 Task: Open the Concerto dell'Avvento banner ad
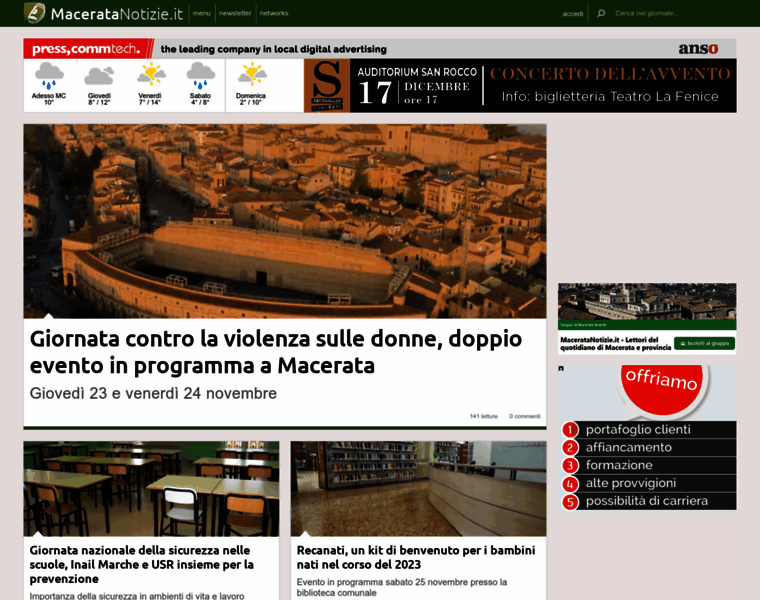coord(520,86)
